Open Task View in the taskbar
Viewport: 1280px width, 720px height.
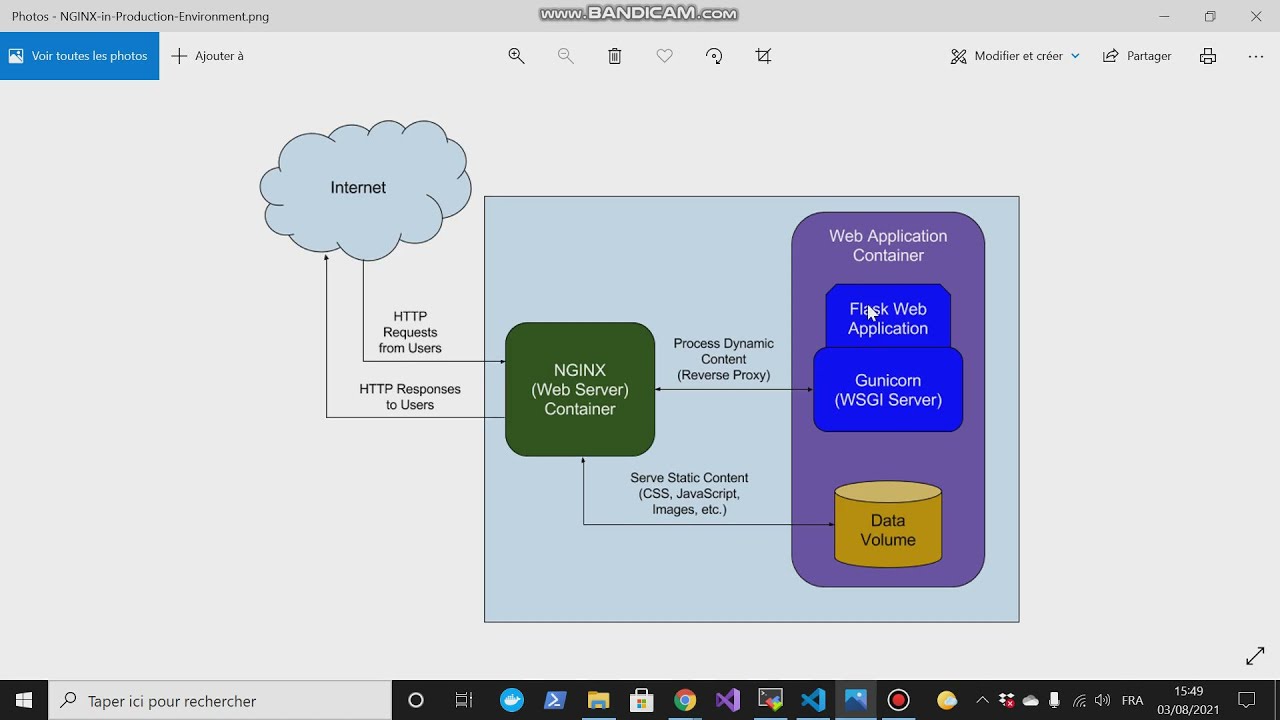tap(464, 700)
